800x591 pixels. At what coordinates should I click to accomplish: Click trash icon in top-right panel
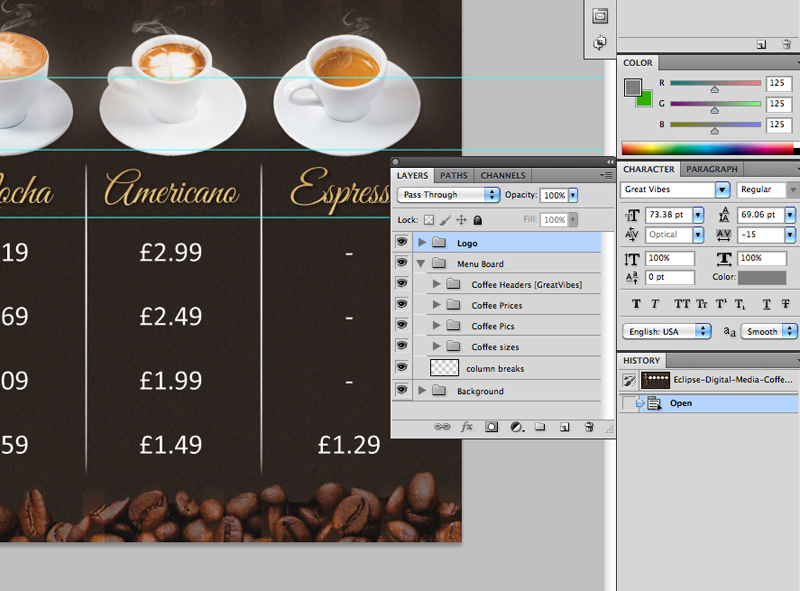(x=787, y=44)
